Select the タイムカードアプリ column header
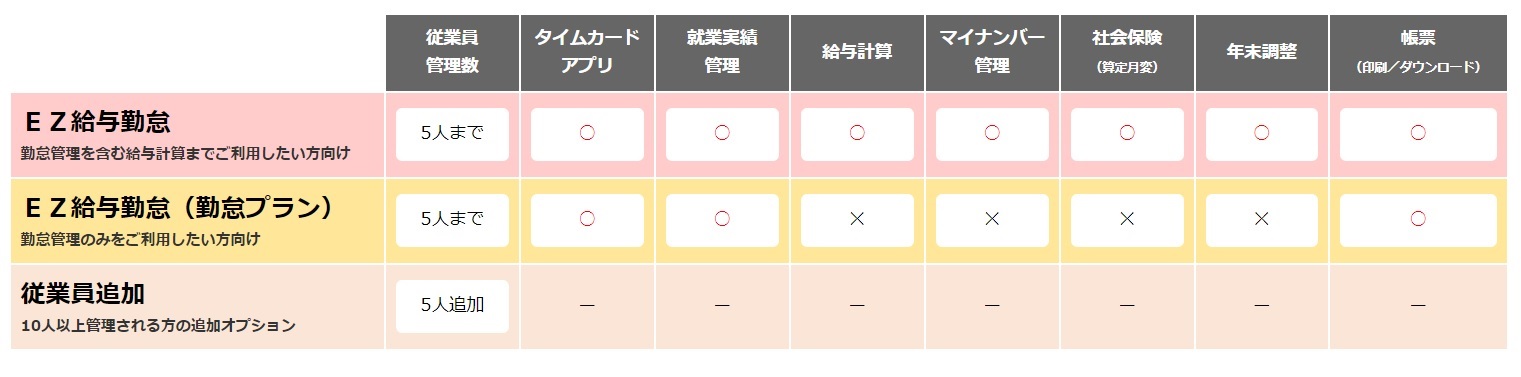The height and width of the screenshot is (377, 1521). pyautogui.click(x=587, y=53)
